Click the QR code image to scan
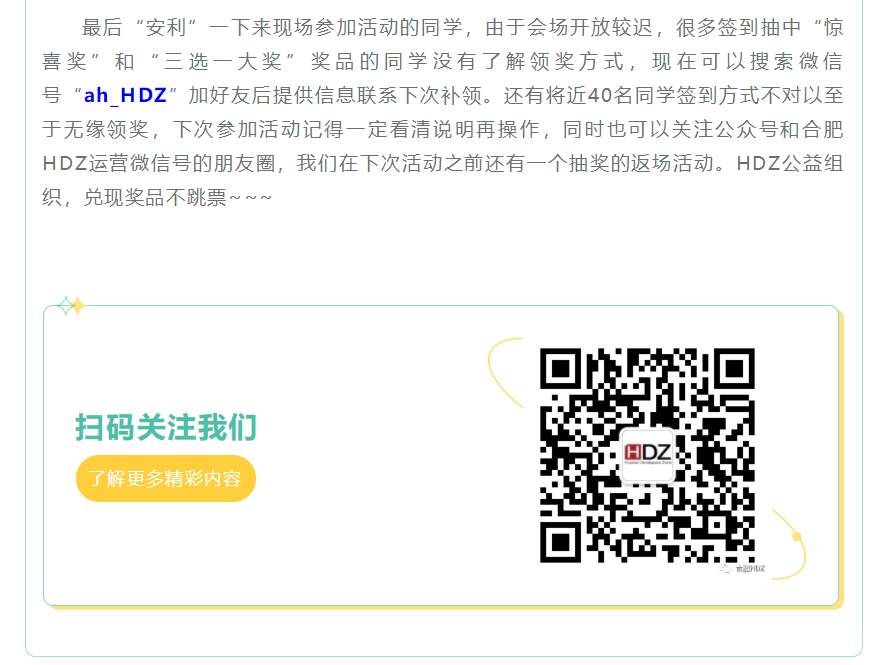This screenshot has width=887, height=665. coord(648,455)
